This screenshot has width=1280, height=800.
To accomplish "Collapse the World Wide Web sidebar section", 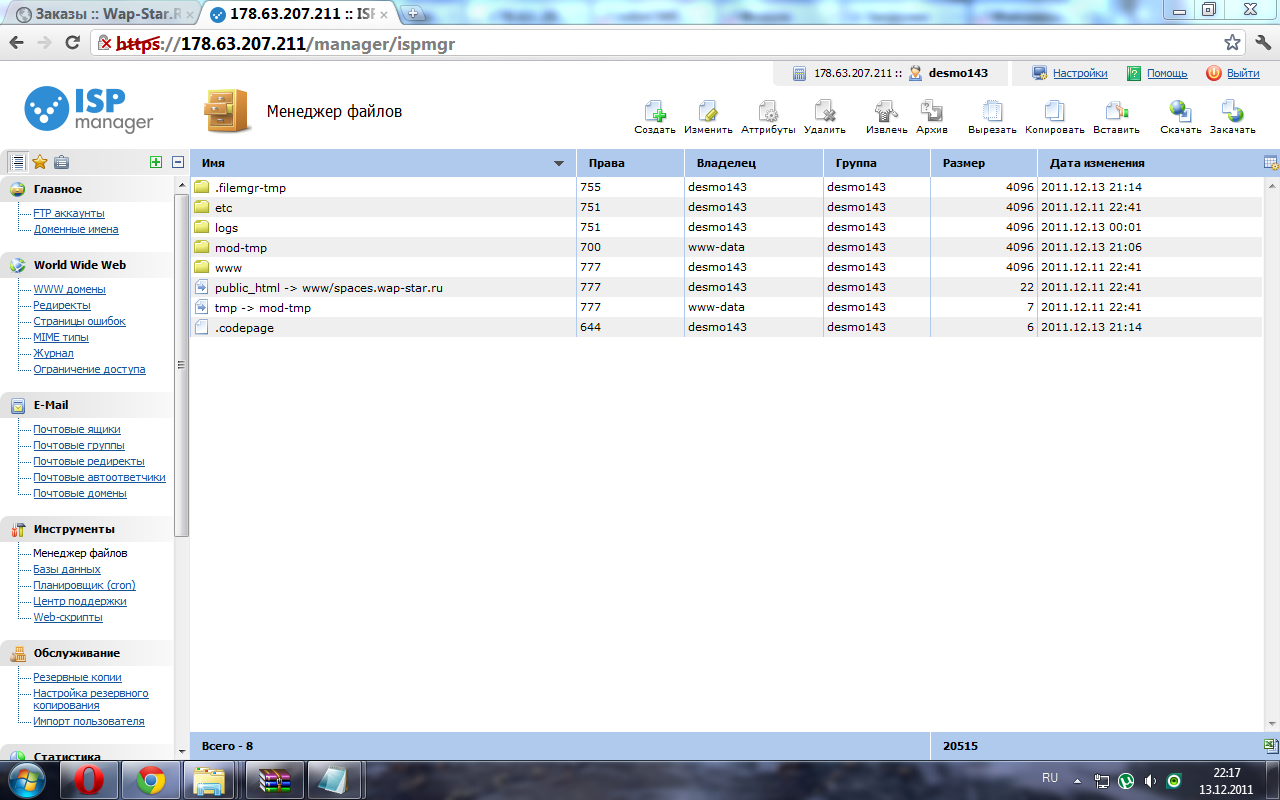I will pyautogui.click(x=79, y=265).
